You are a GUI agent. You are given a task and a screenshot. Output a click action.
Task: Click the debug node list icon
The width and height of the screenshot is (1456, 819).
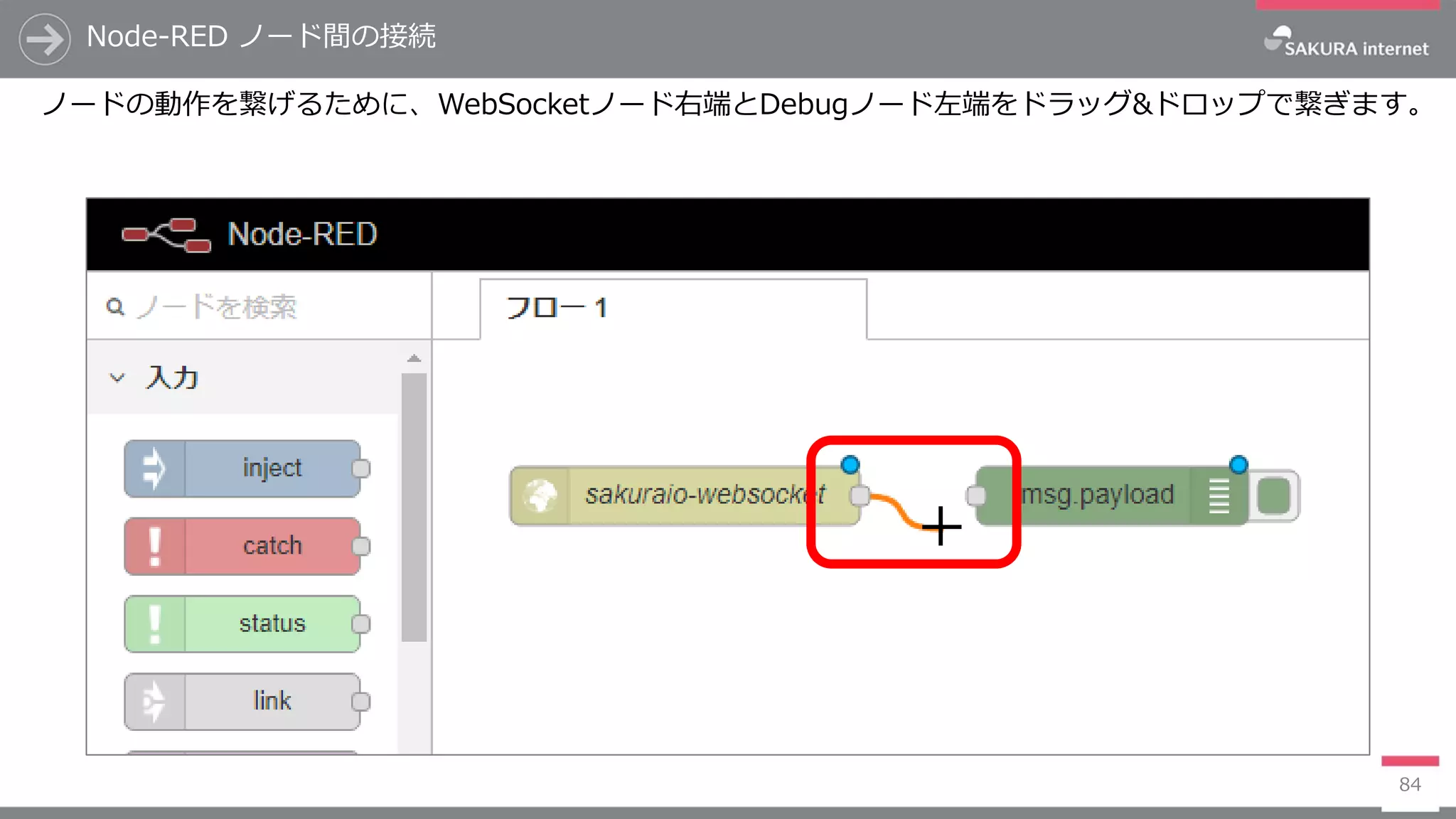click(1219, 496)
